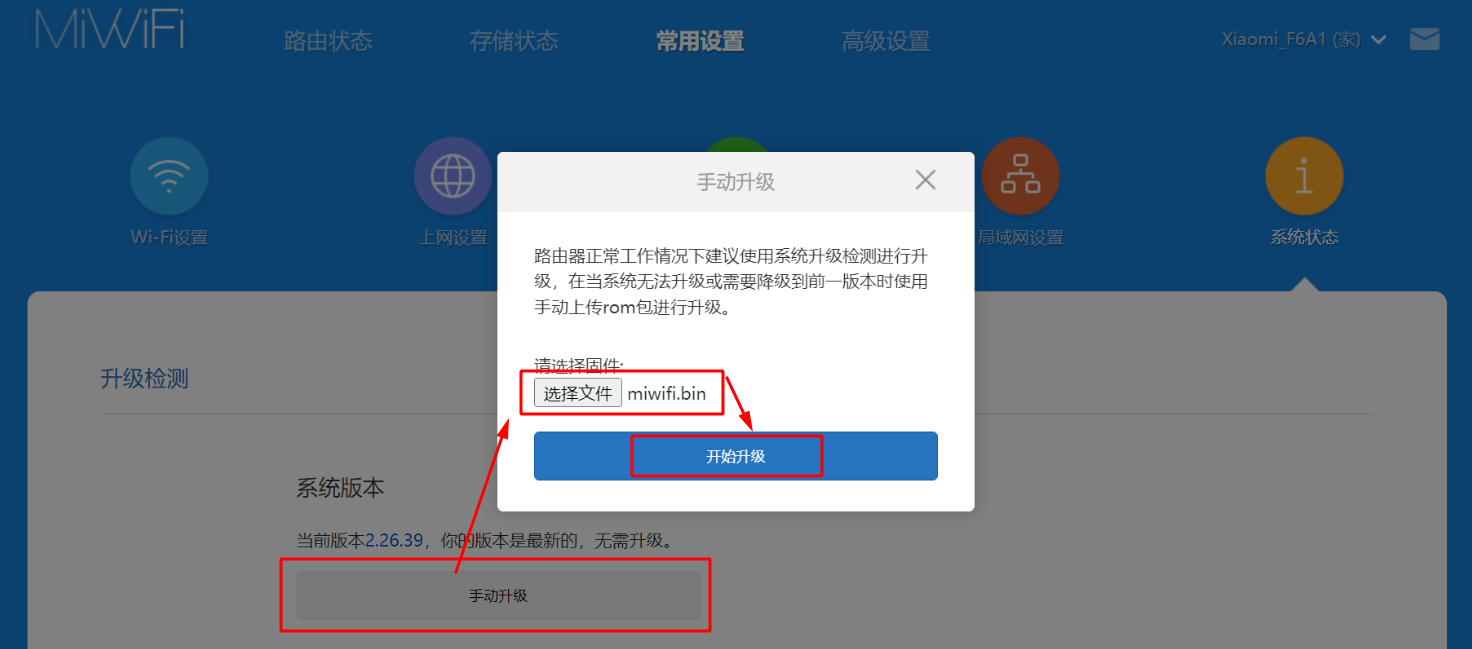Open manual upgrade via 手动升级 button
Viewport: 1472px width, 649px height.
click(x=498, y=596)
